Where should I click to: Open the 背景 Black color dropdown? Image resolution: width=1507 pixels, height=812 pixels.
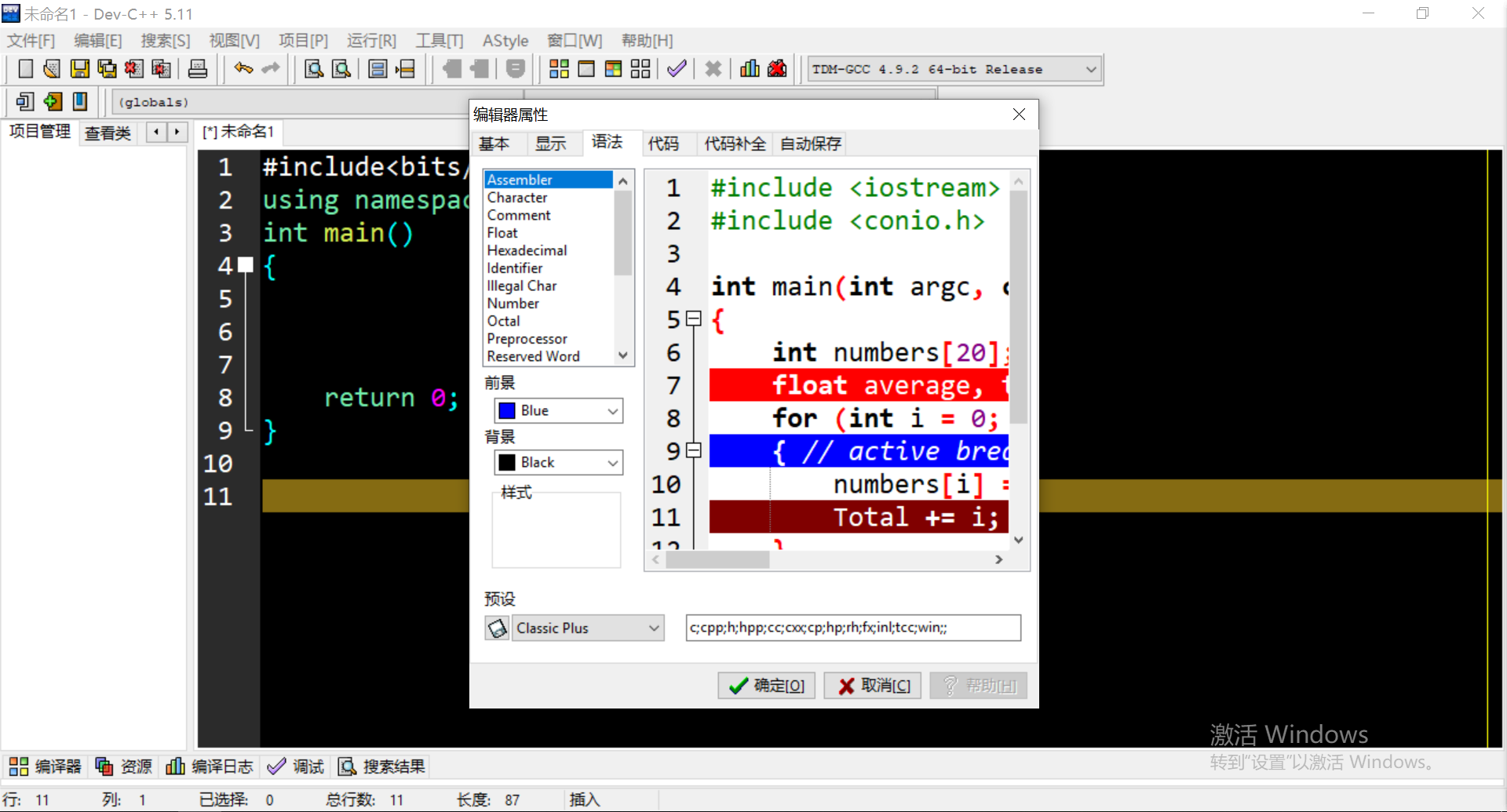pyautogui.click(x=559, y=462)
